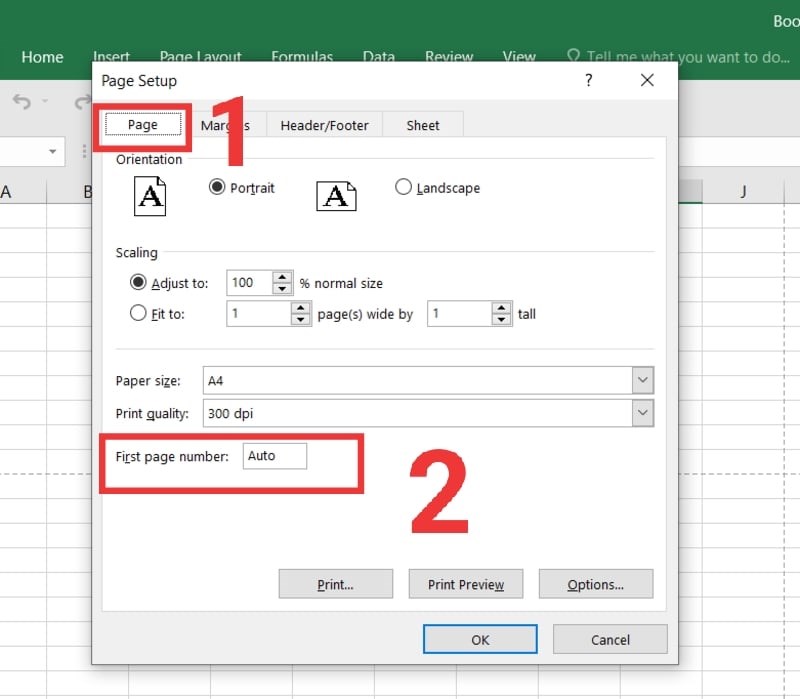
Task: Click the Options button
Action: point(596,584)
